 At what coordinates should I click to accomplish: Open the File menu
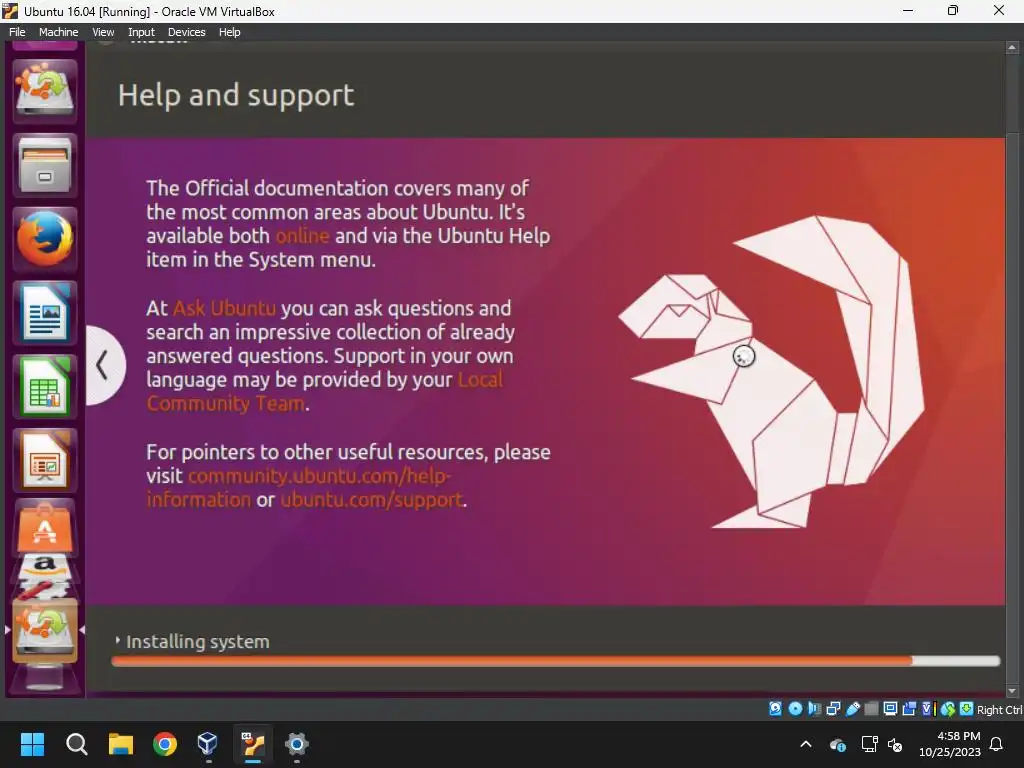(18, 32)
